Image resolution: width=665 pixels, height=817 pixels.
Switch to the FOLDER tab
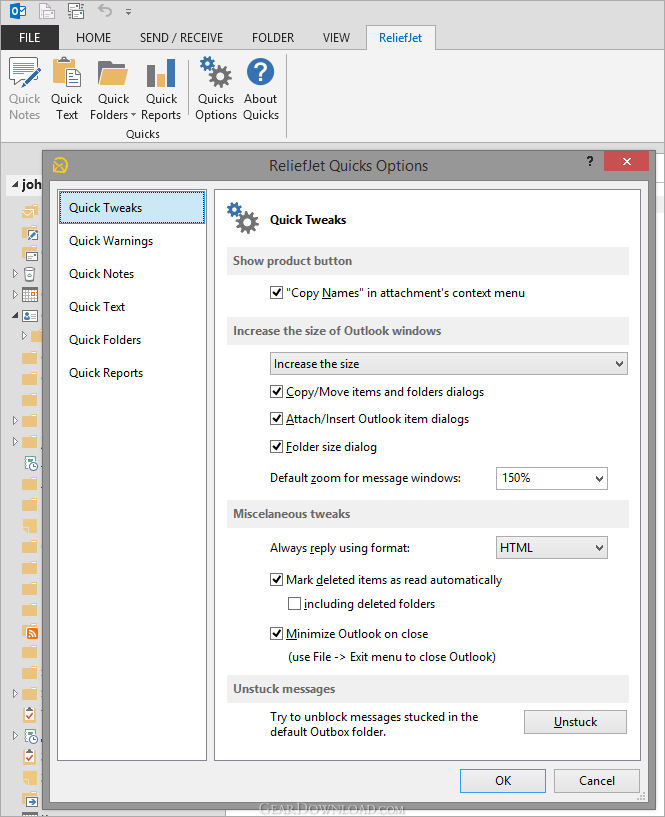[273, 38]
